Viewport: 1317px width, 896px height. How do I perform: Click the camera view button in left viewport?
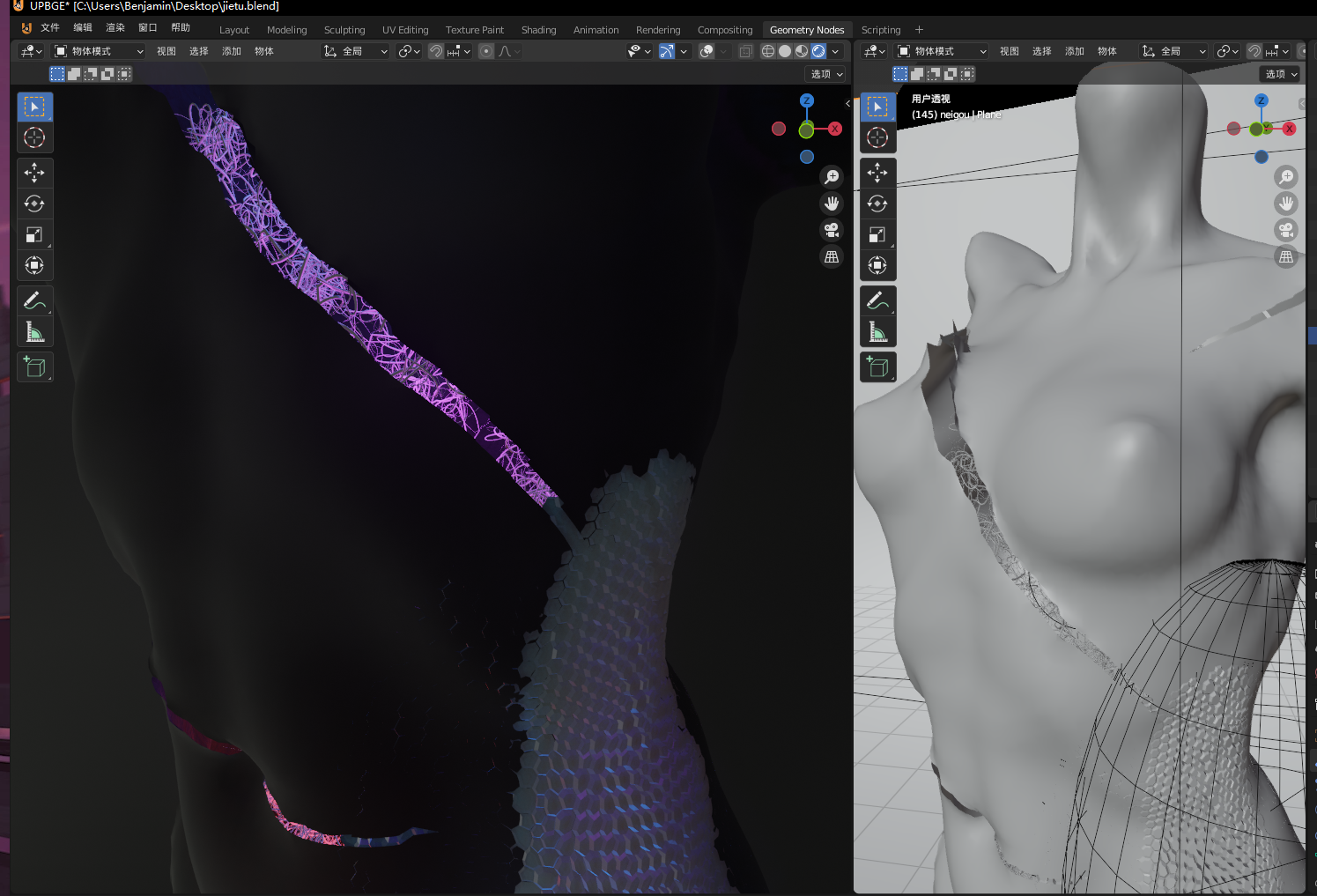pos(832,230)
